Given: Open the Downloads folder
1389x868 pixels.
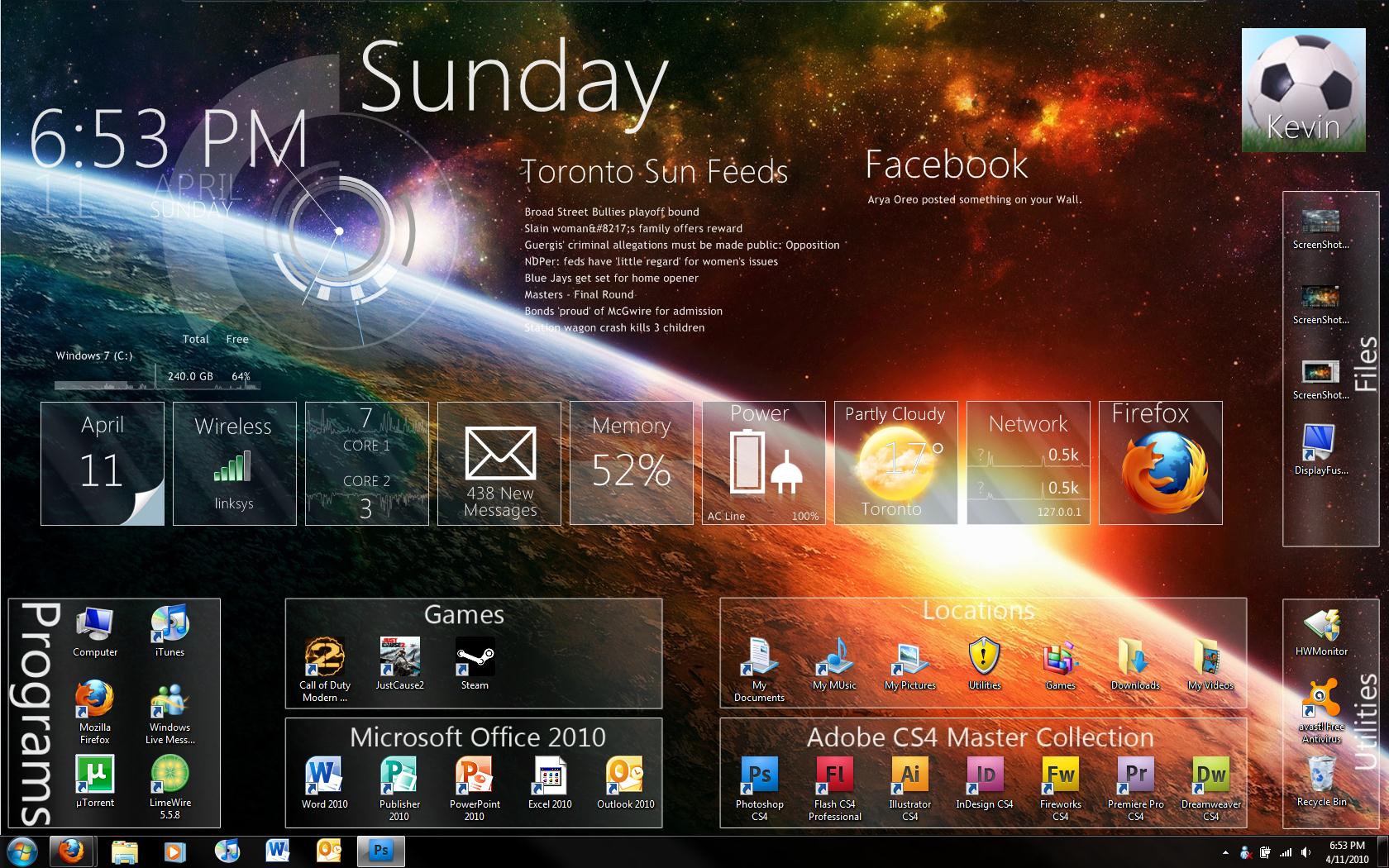Looking at the screenshot, I should click(x=1135, y=664).
